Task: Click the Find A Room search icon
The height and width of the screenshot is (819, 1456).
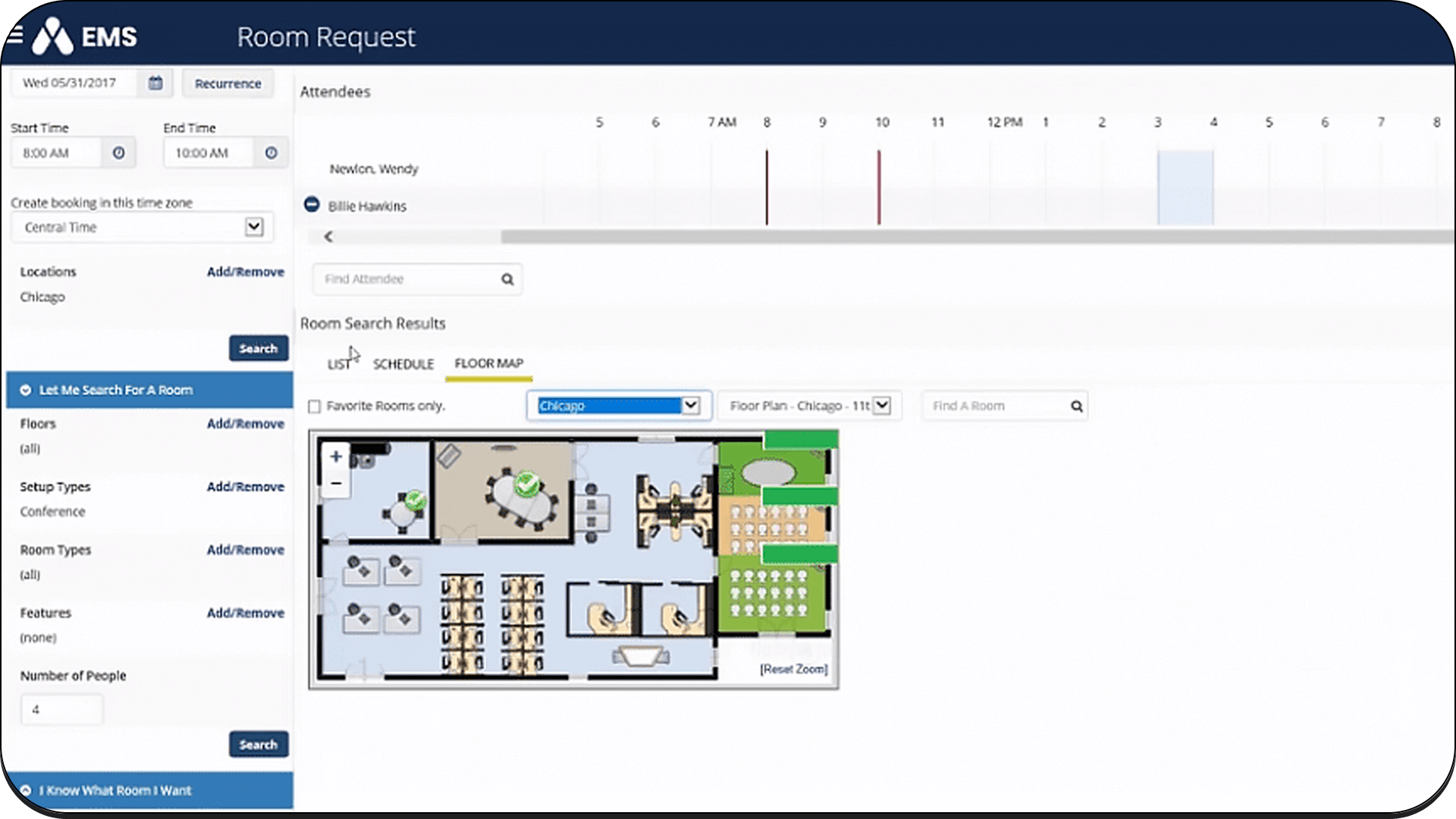Action: click(x=1076, y=406)
